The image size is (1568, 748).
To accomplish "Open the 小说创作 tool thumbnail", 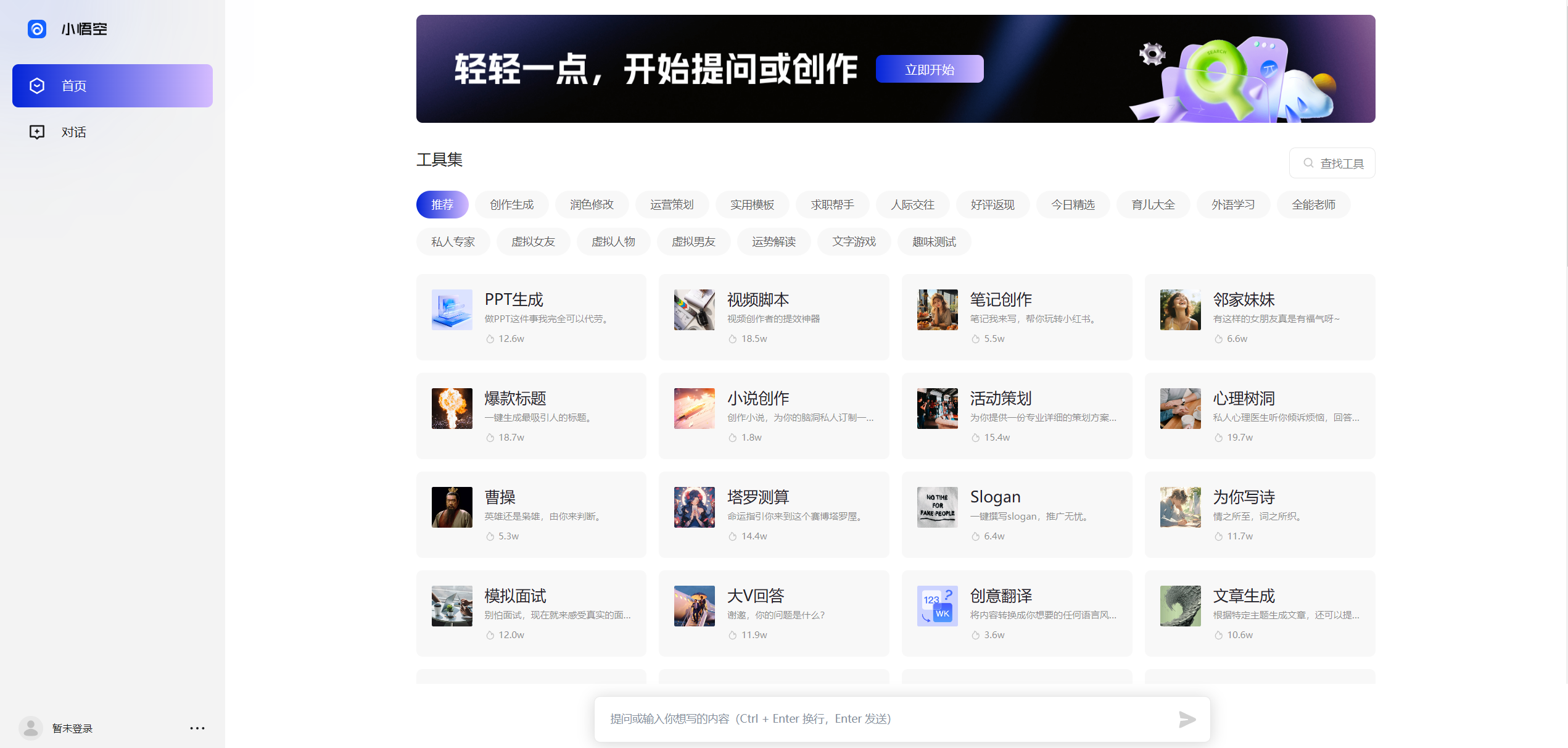I will (x=695, y=409).
